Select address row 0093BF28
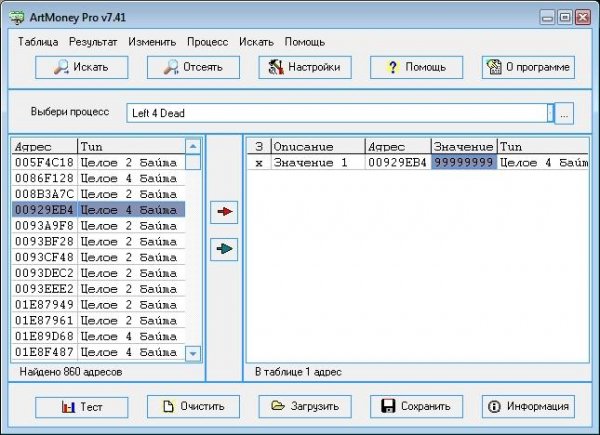Image resolution: width=600 pixels, height=435 pixels. coord(98,241)
